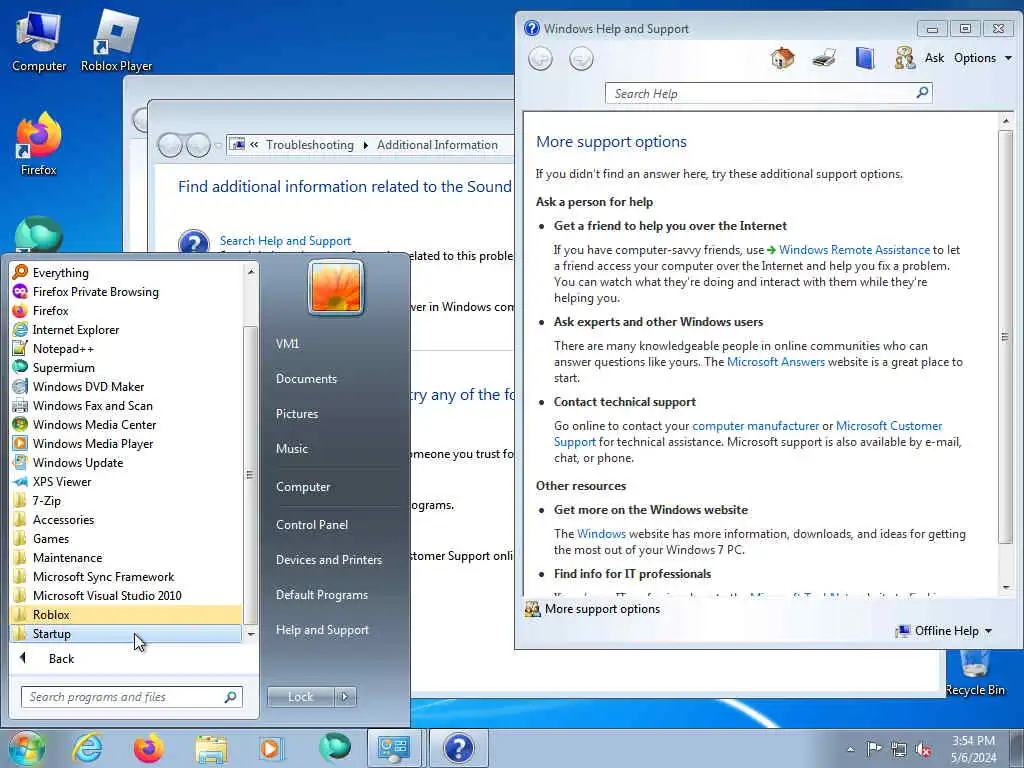Open Default Programs menu entry
This screenshot has width=1024, height=768.
pos(321,595)
